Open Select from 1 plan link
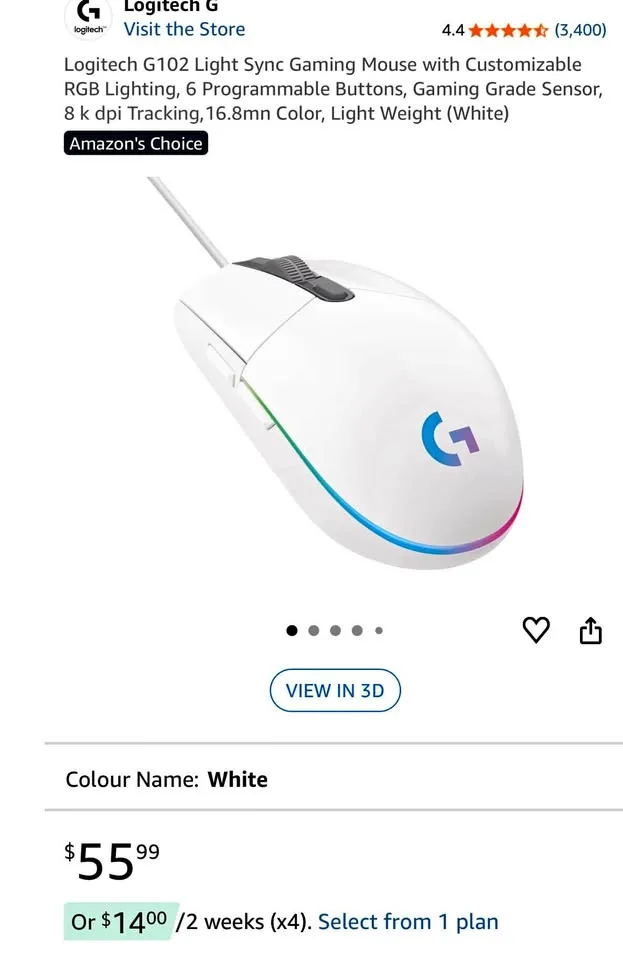 click(x=408, y=921)
